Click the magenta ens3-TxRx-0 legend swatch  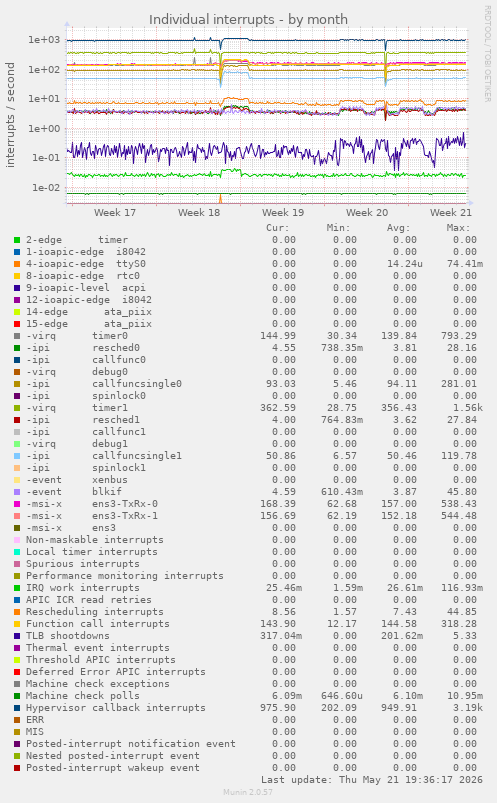coord(17,504)
